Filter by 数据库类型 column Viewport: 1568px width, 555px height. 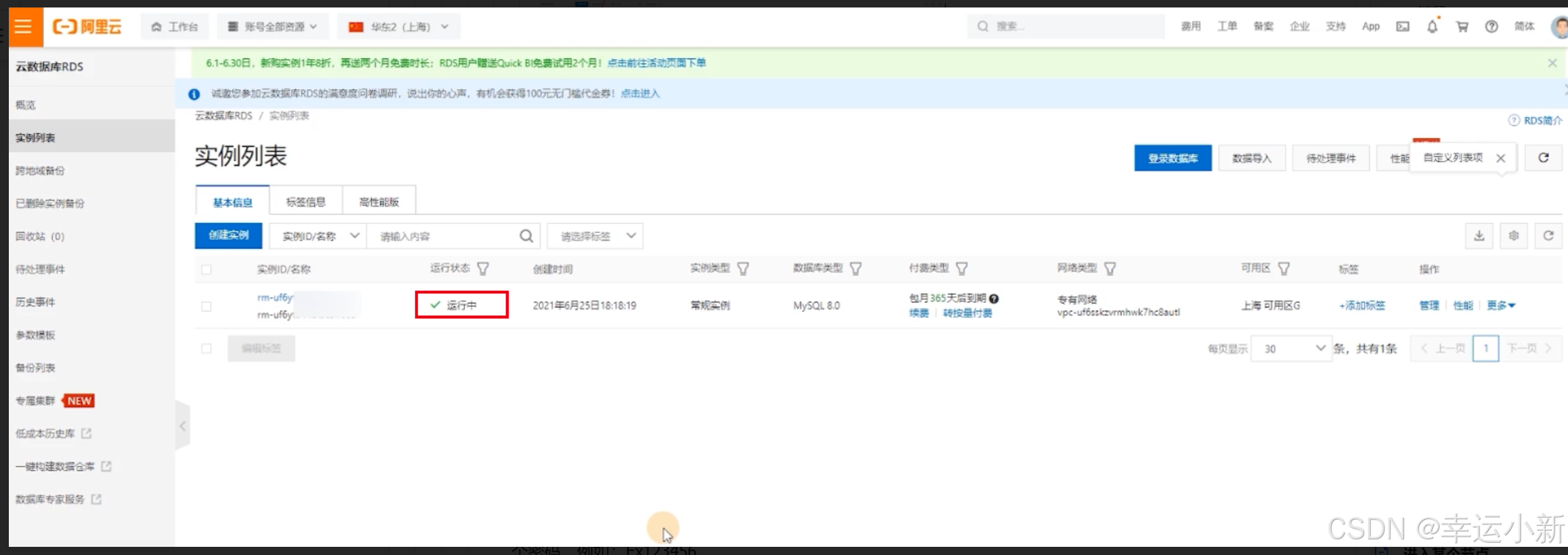click(856, 269)
